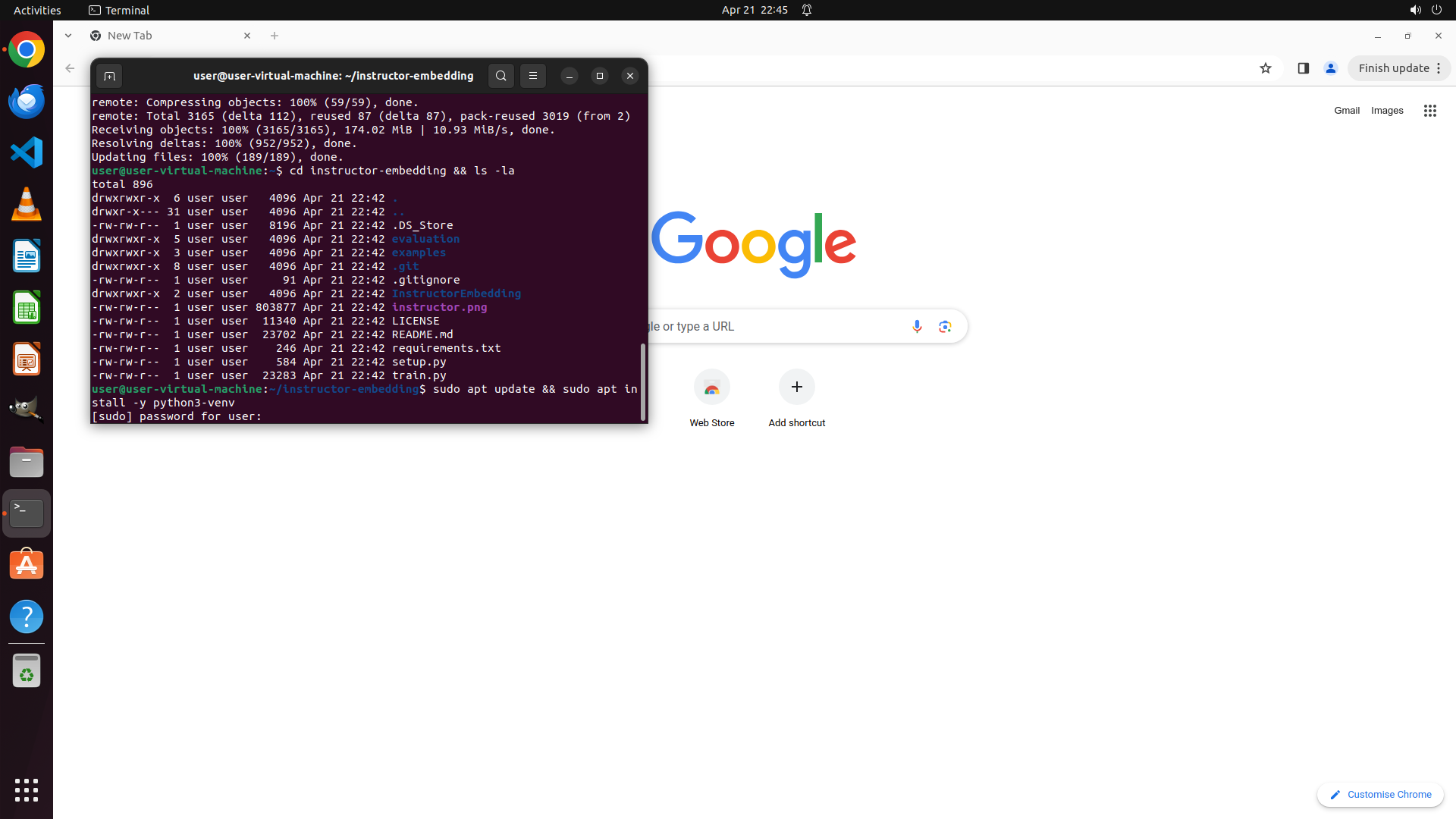Open the Google apps grid
Viewport: 1456px width, 819px height.
click(x=1429, y=111)
